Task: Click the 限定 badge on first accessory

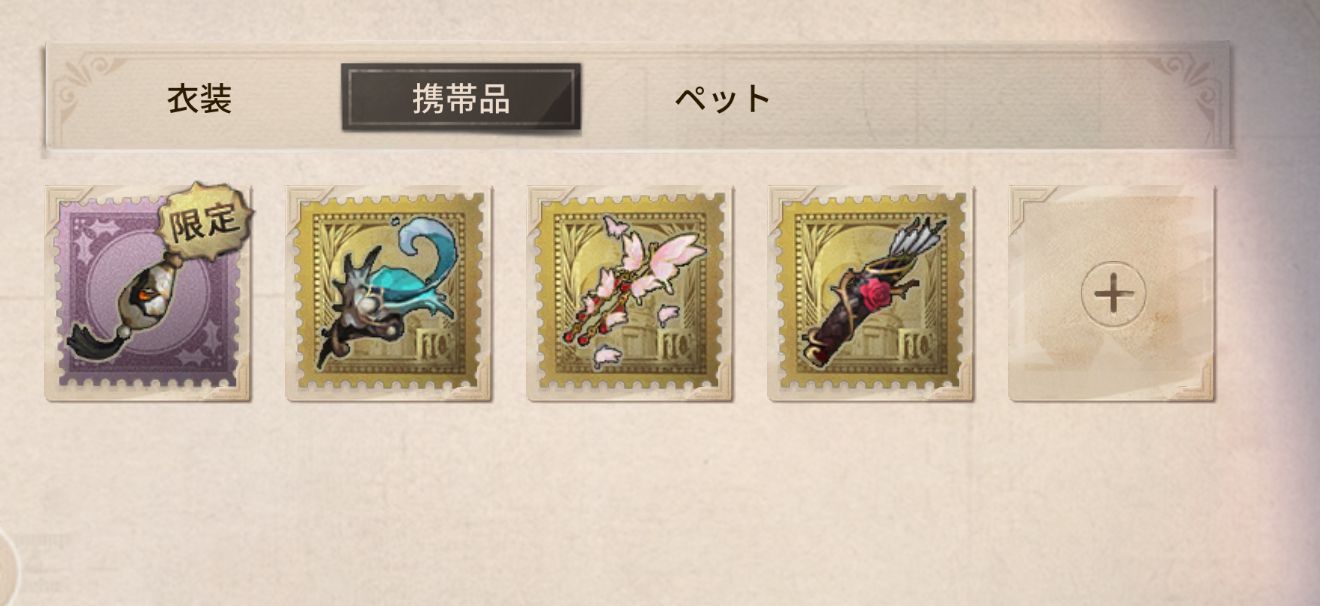Action: 204,222
